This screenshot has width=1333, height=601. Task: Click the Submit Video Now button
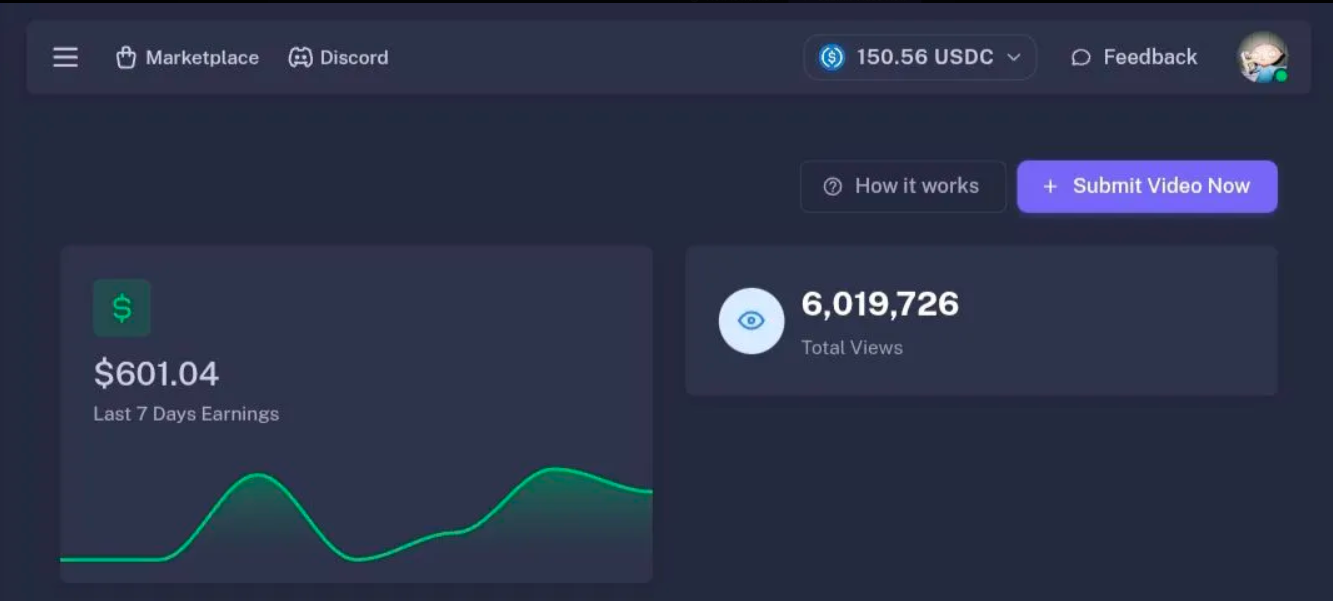point(1147,186)
